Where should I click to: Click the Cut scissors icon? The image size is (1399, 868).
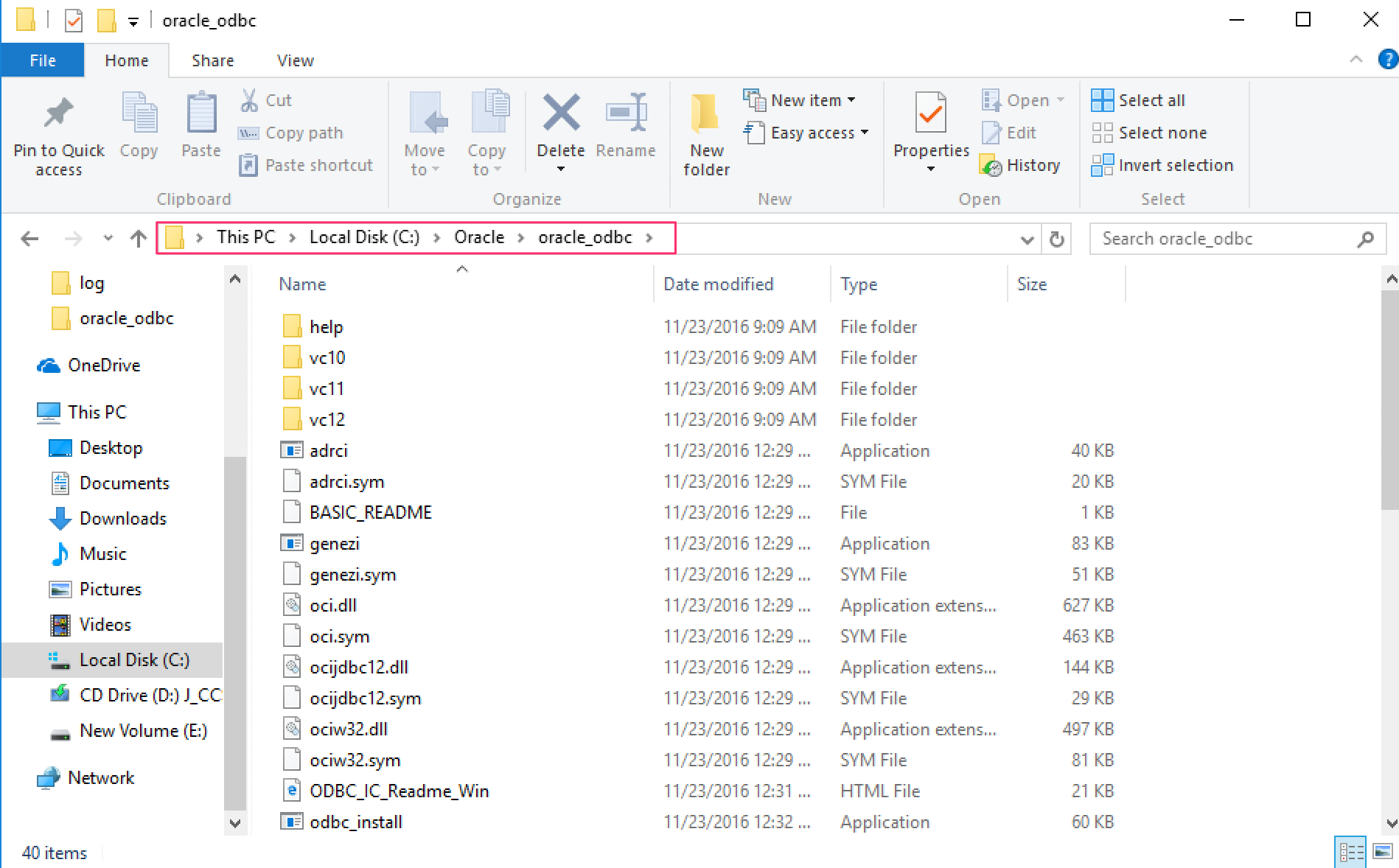(x=249, y=100)
